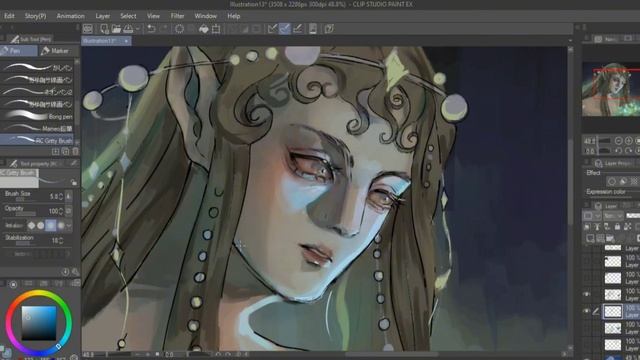Delete the selected sub tool with trash icon

[x=76, y=152]
